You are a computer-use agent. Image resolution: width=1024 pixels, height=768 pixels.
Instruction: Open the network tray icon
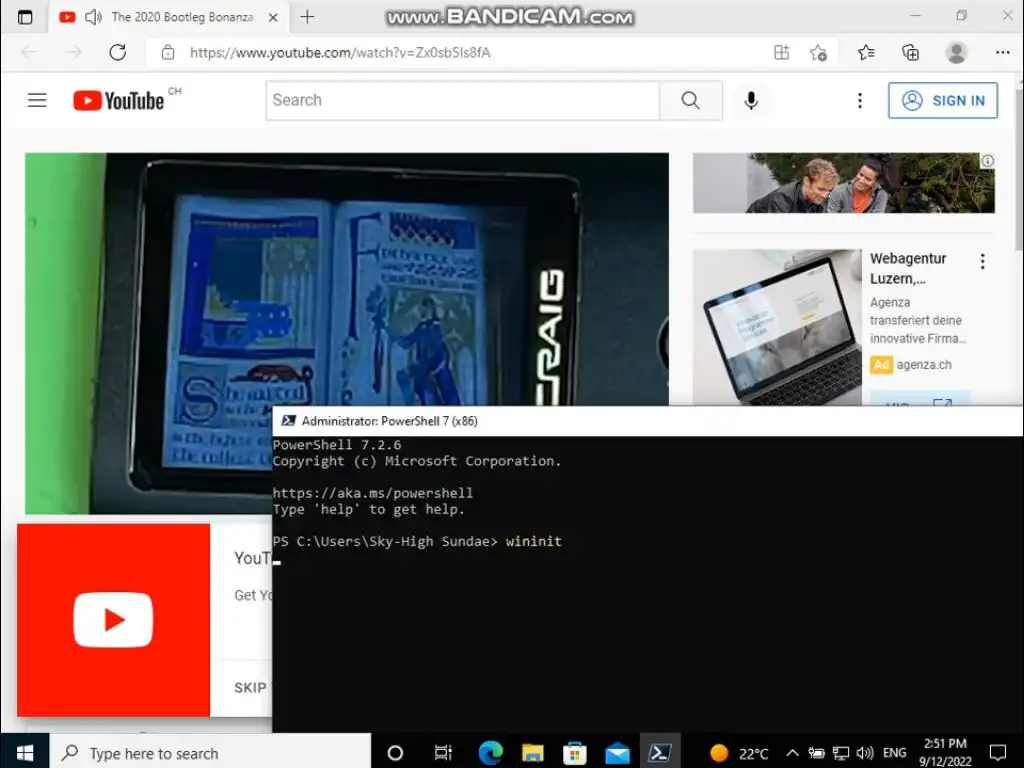(841, 753)
